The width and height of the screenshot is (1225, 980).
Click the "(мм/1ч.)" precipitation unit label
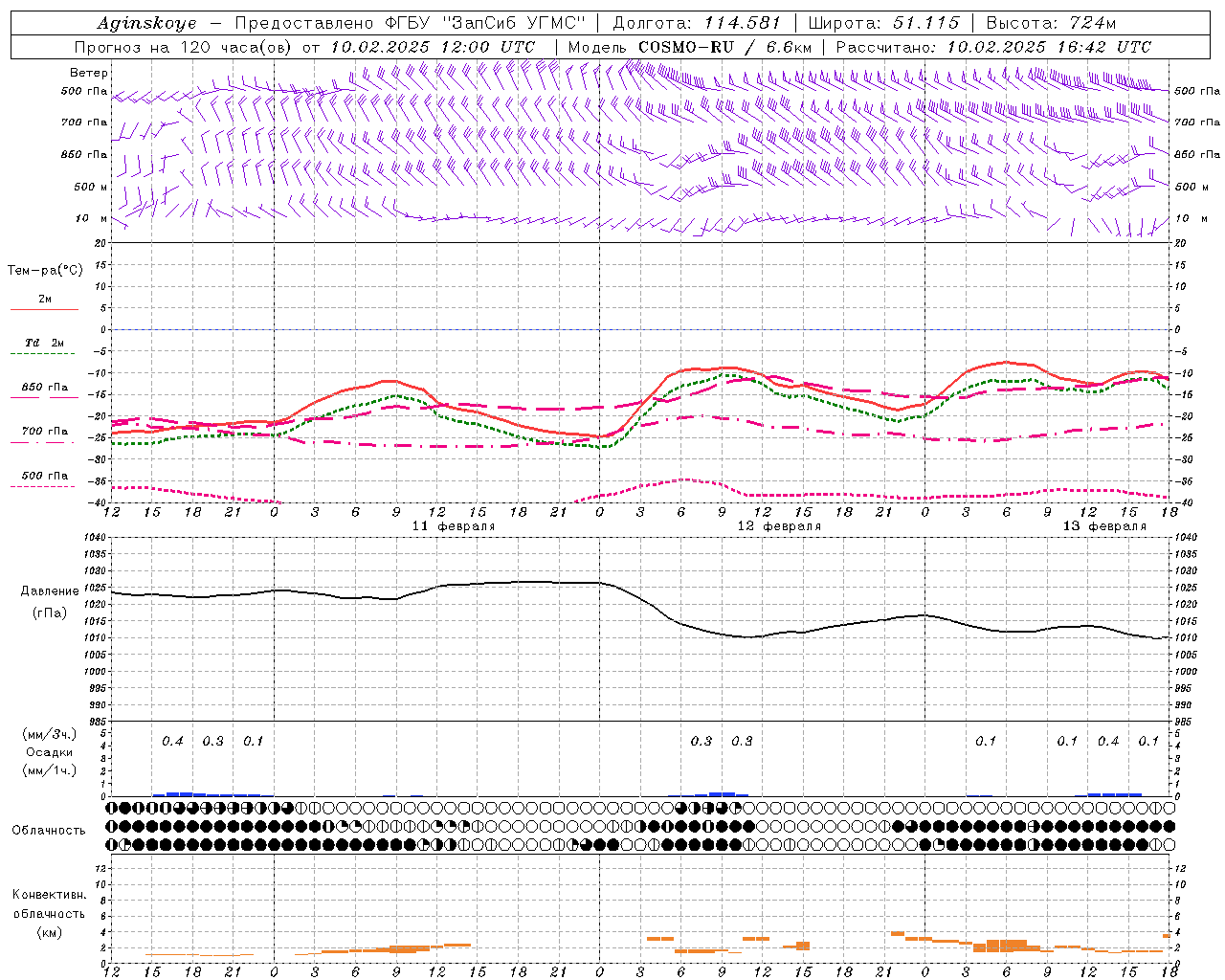(x=50, y=770)
